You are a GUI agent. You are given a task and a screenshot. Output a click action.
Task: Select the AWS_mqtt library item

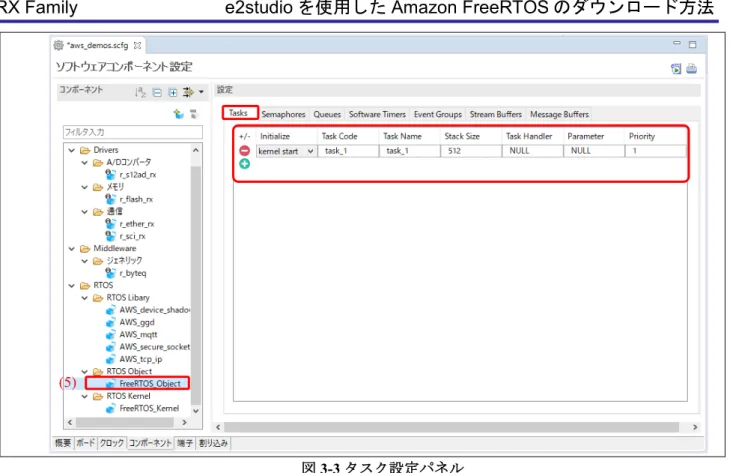coord(138,334)
